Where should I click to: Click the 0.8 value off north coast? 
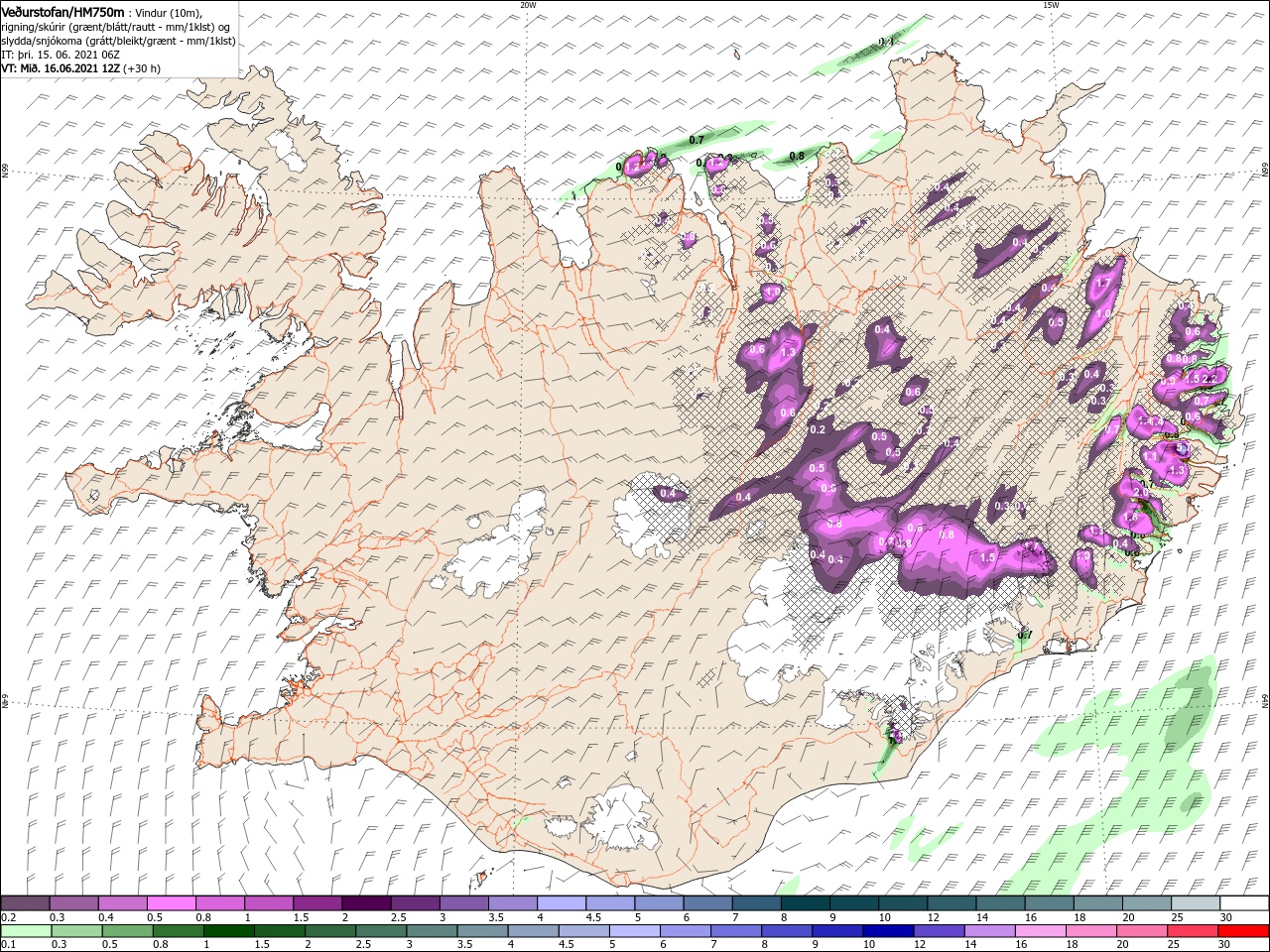(x=796, y=157)
